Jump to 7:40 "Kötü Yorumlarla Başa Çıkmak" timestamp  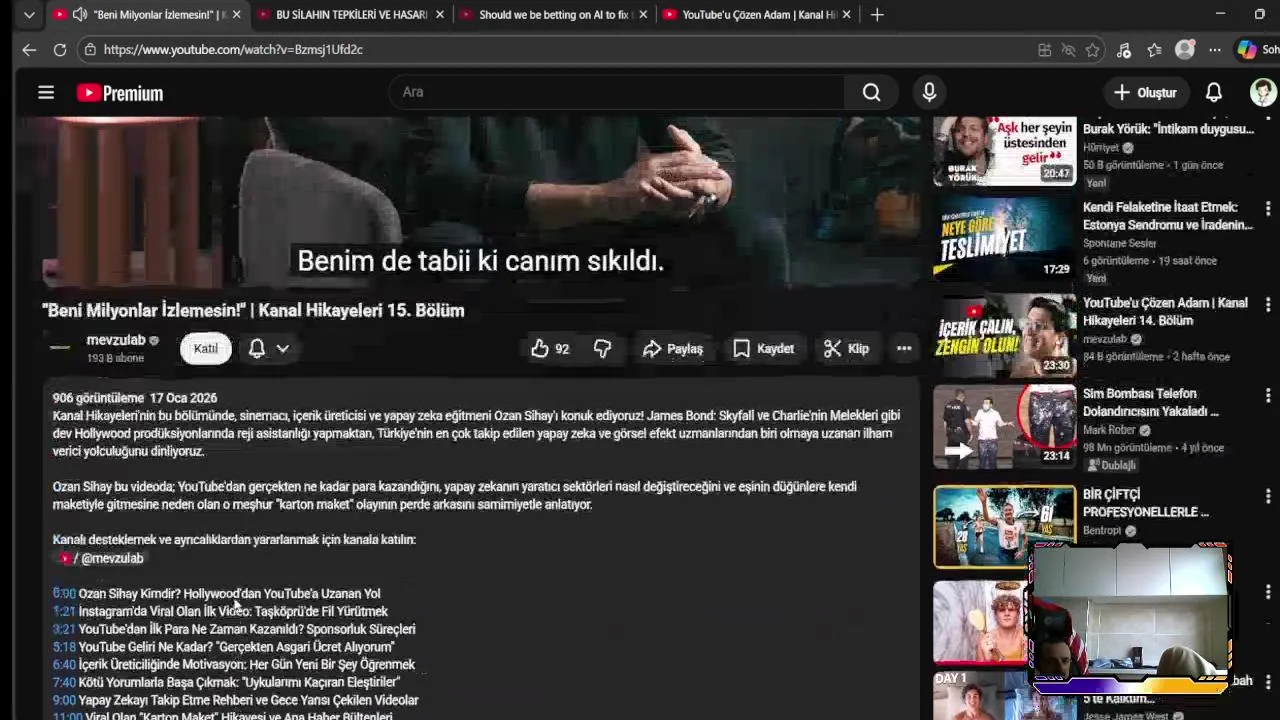click(64, 682)
